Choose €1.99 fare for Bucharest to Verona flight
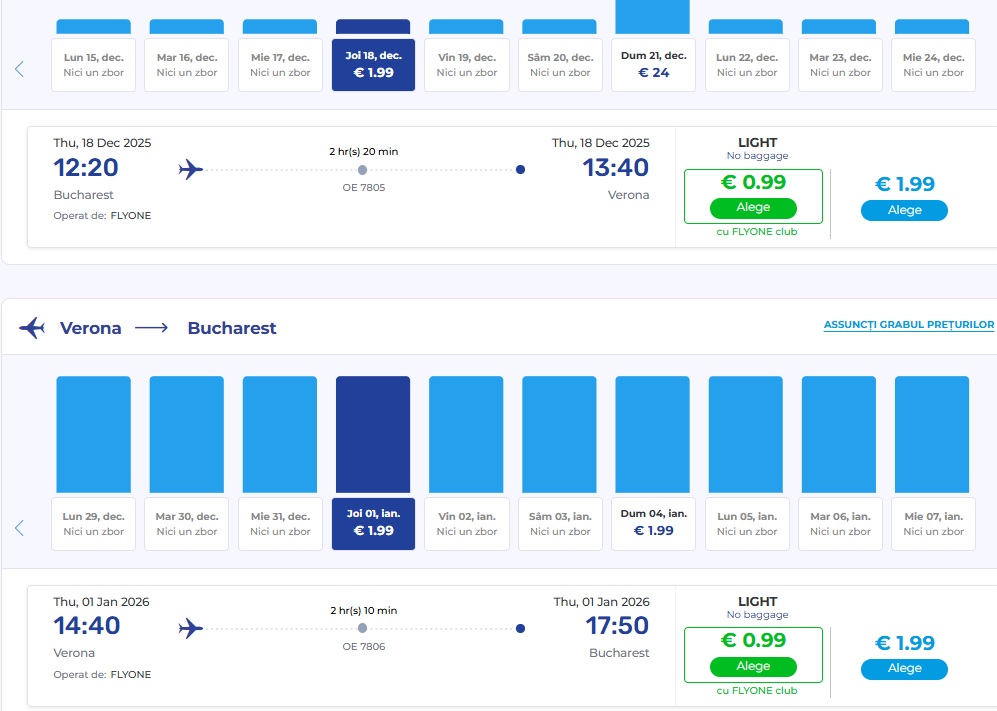The image size is (997, 711). pyautogui.click(x=904, y=211)
